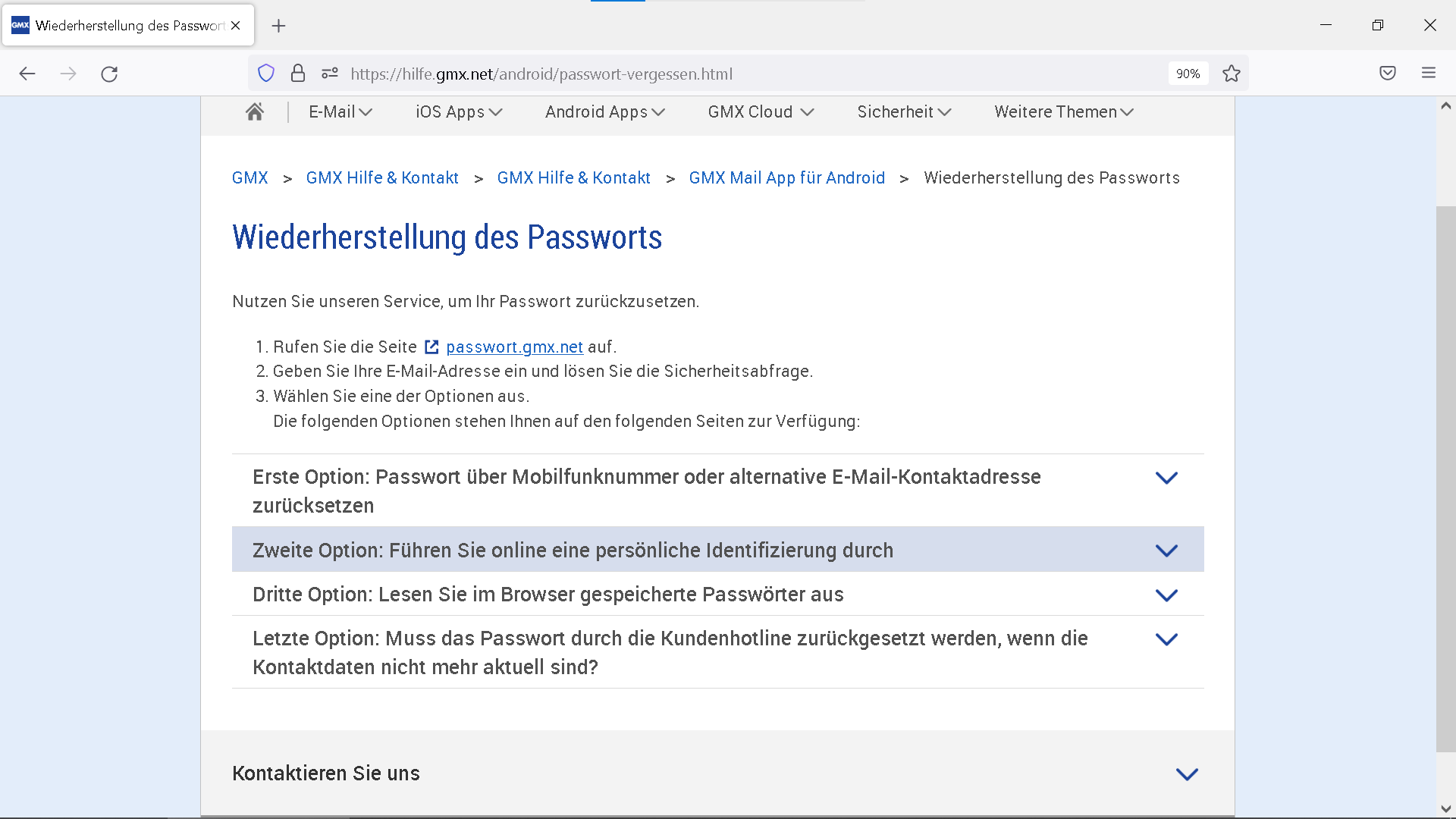1456x819 pixels.
Task: Go back to the previous page
Action: pos(27,74)
